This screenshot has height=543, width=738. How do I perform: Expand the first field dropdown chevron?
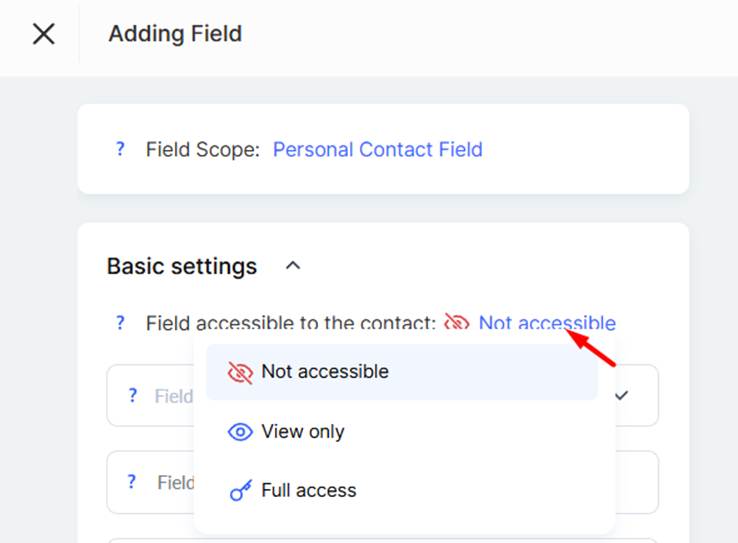(x=622, y=395)
